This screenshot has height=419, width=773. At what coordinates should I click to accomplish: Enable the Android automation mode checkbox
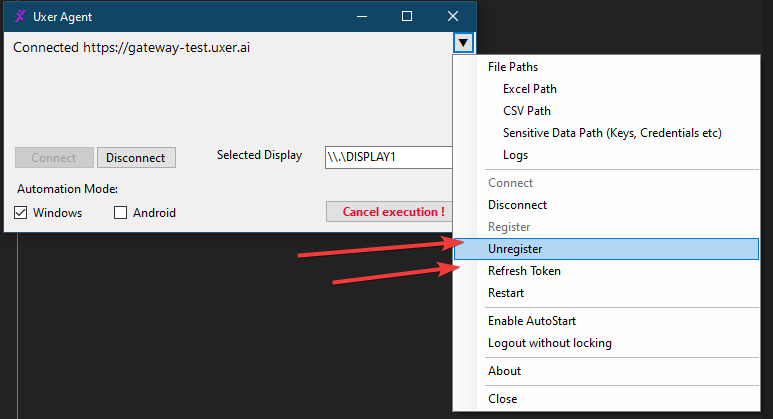120,212
